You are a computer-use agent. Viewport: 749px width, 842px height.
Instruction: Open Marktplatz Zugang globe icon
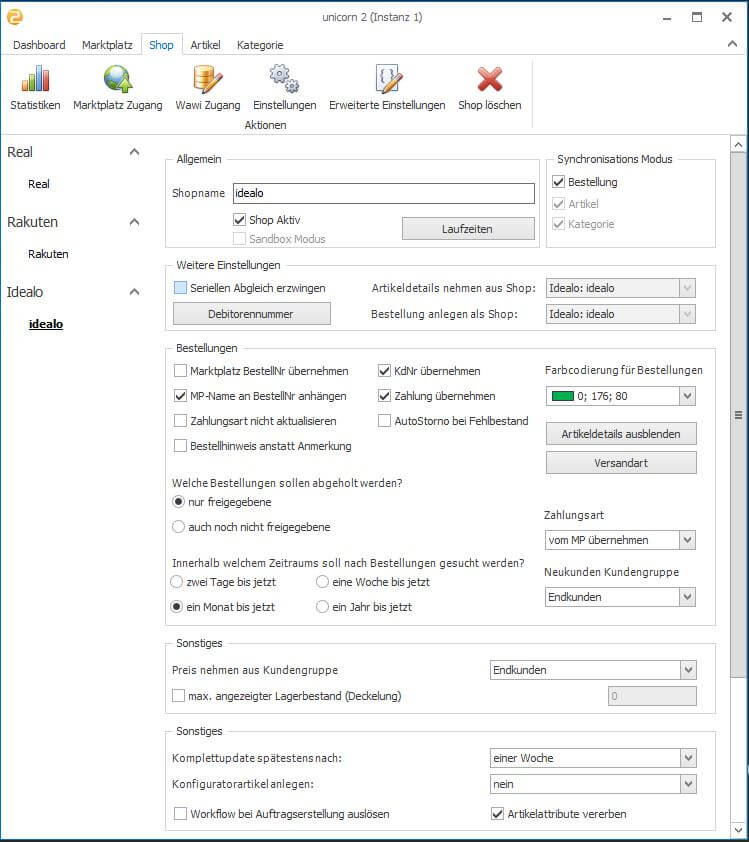[x=118, y=79]
